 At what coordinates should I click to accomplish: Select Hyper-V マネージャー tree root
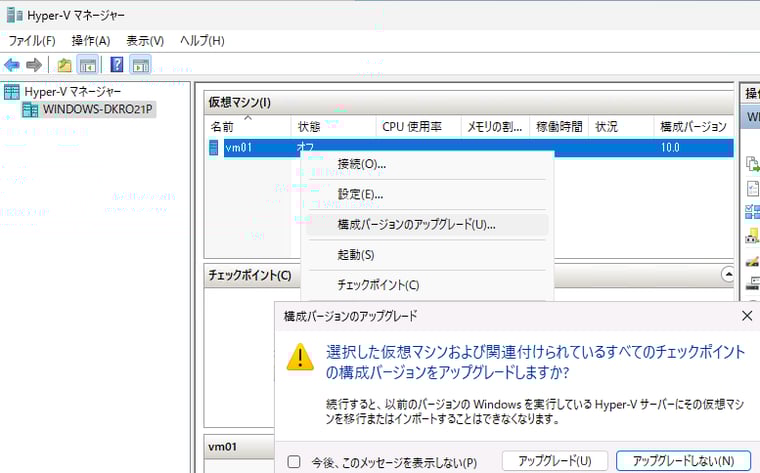click(x=73, y=92)
